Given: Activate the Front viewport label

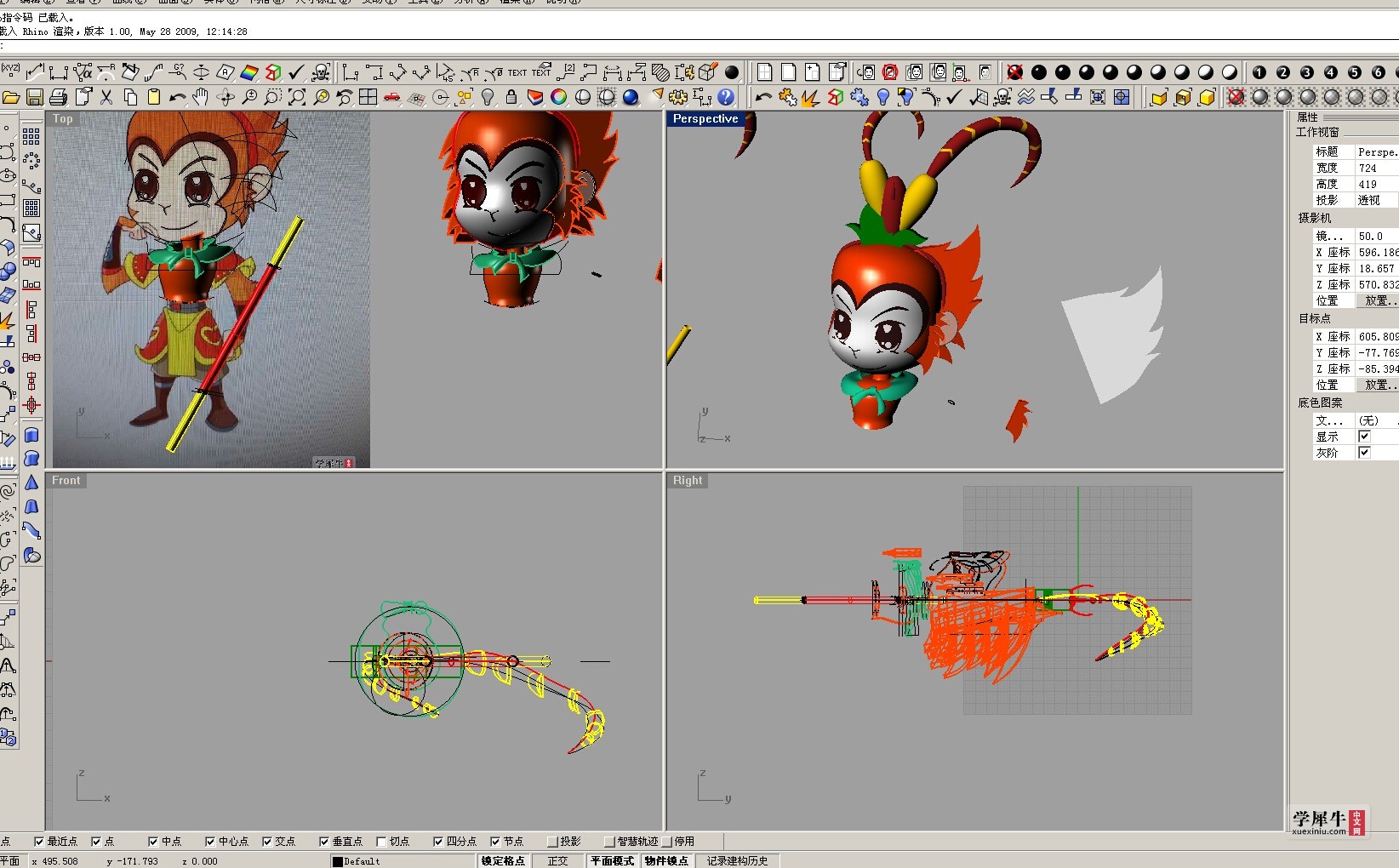Looking at the screenshot, I should pos(66,481).
